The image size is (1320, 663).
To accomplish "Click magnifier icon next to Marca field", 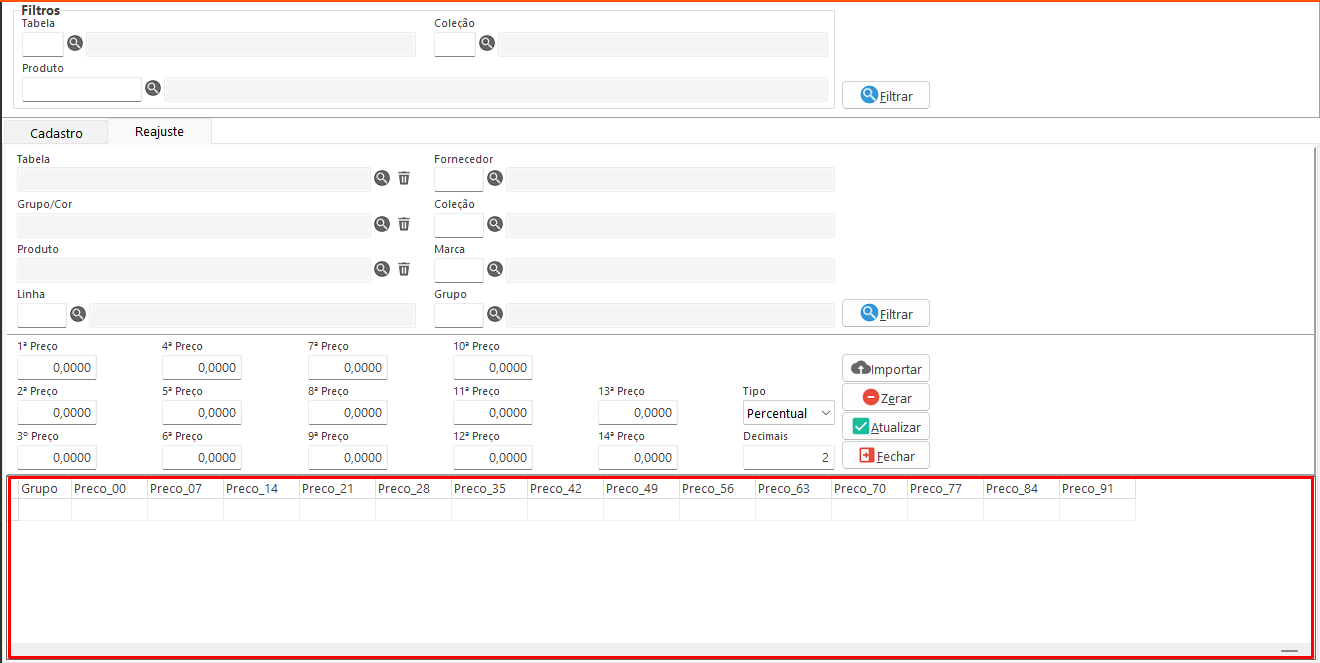I will pyautogui.click(x=494, y=269).
